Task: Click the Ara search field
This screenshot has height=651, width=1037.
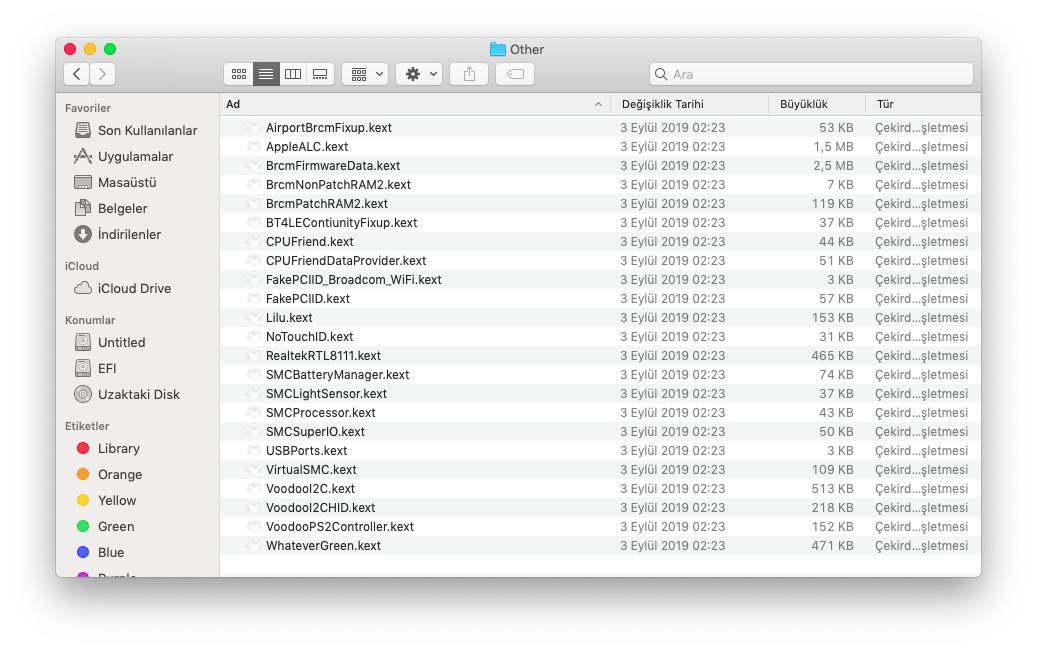Action: click(x=811, y=74)
